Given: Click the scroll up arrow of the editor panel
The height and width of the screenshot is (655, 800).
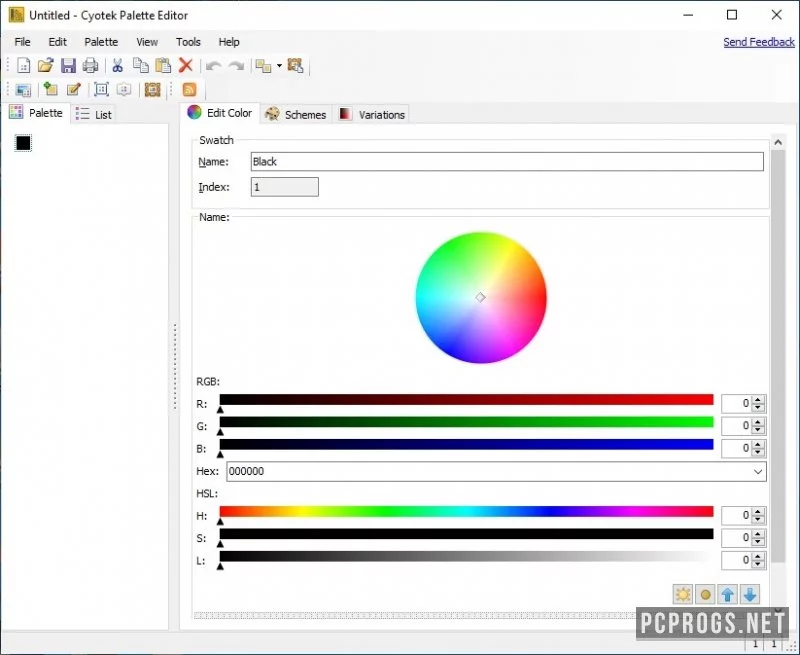Looking at the screenshot, I should 778,142.
